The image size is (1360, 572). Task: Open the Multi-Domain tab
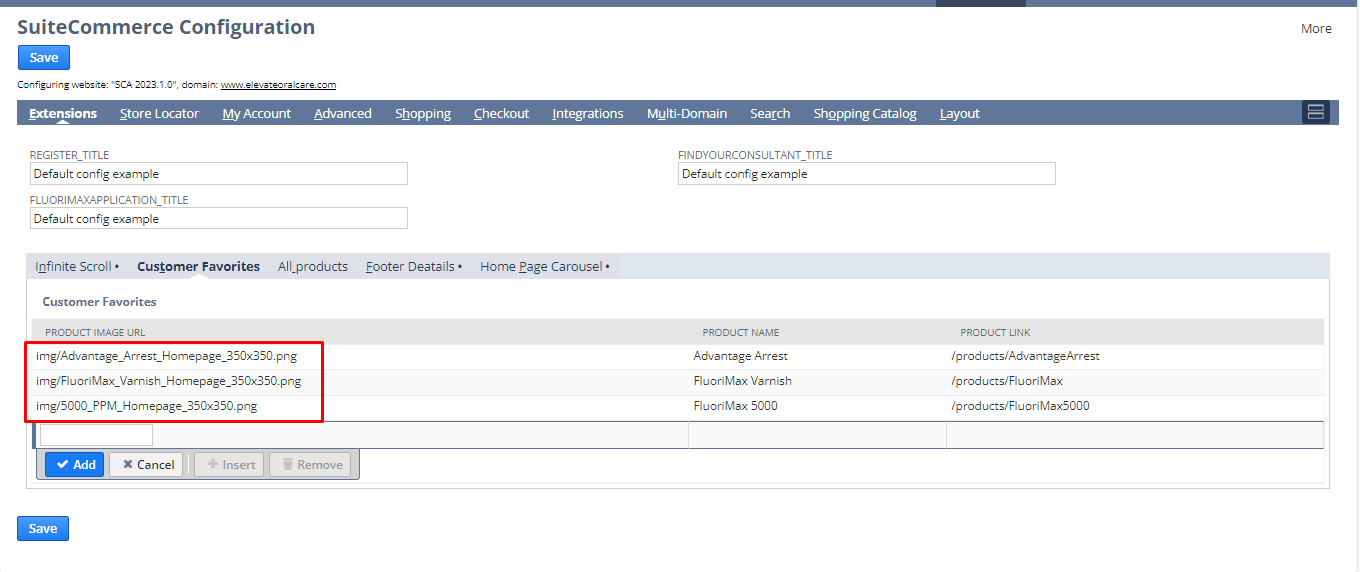coord(686,114)
